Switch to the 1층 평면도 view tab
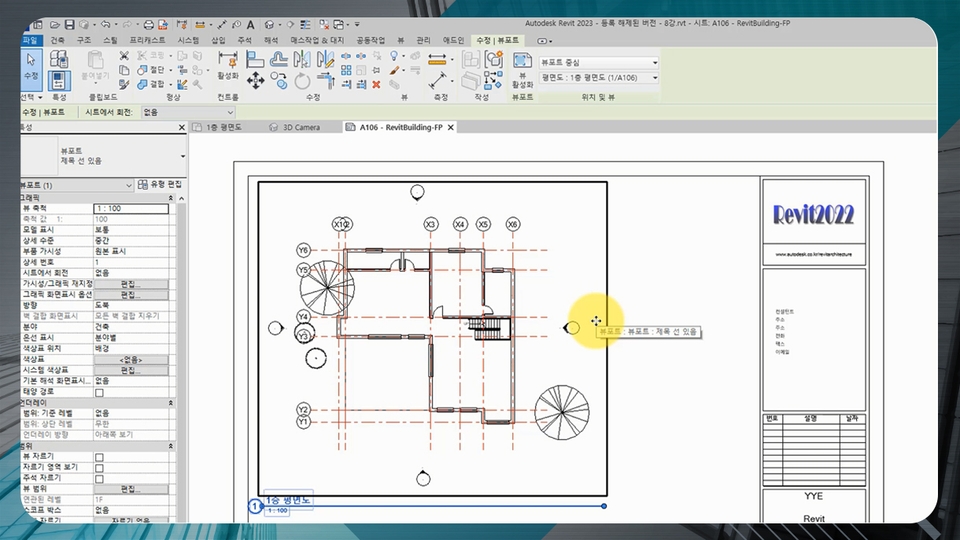Screen dimensions: 960x540 pyautogui.click(x=223, y=127)
